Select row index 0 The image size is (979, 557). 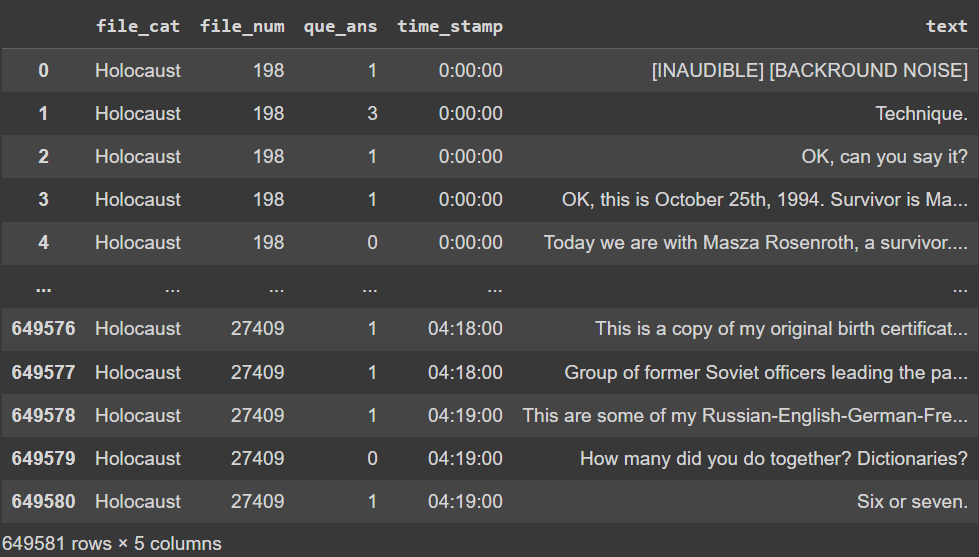pyautogui.click(x=43, y=70)
